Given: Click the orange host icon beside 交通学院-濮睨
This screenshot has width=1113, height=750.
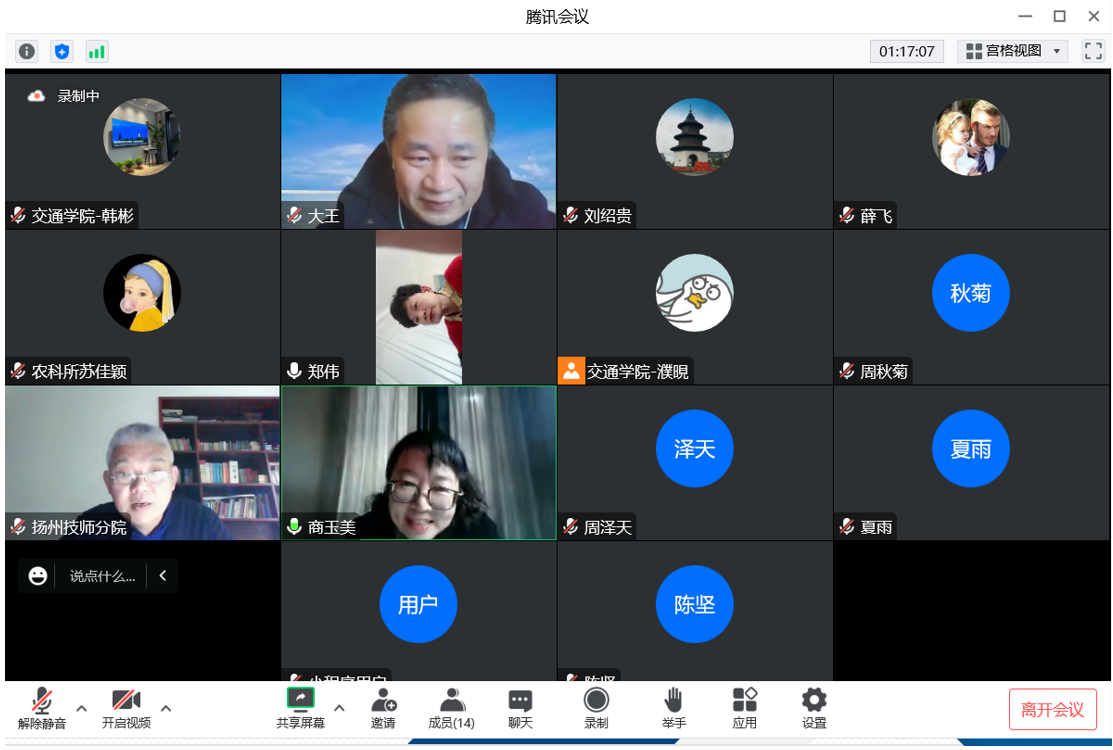Looking at the screenshot, I should 571,371.
